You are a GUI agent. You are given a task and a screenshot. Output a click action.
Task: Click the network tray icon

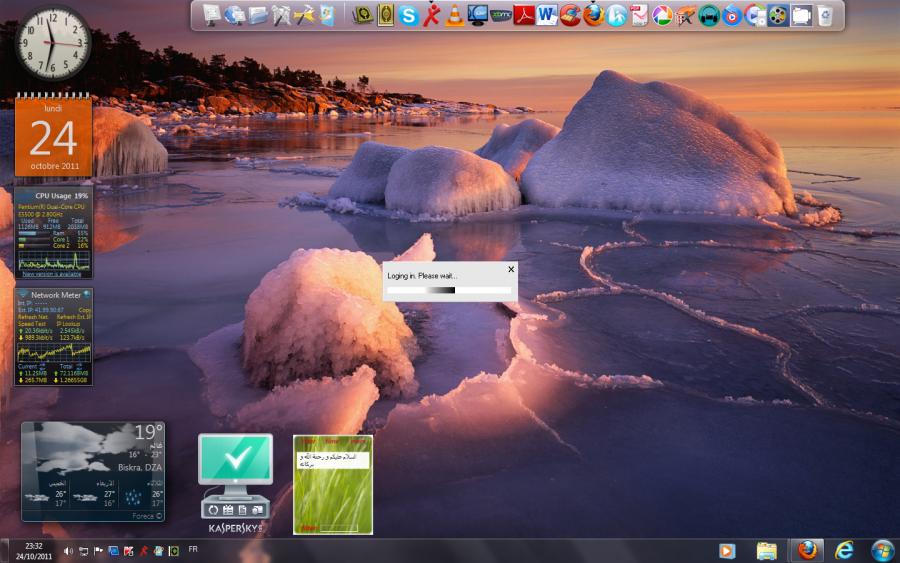coord(84,551)
